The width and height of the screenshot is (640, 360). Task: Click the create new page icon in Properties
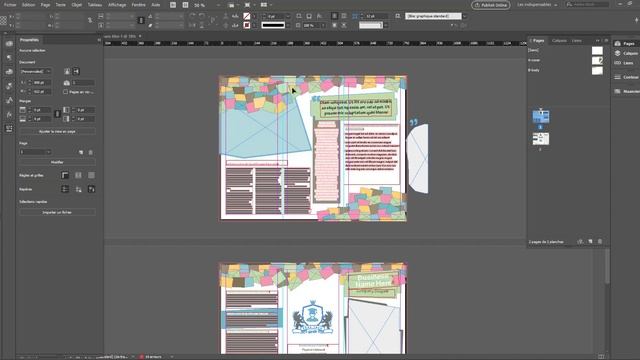tap(81, 152)
